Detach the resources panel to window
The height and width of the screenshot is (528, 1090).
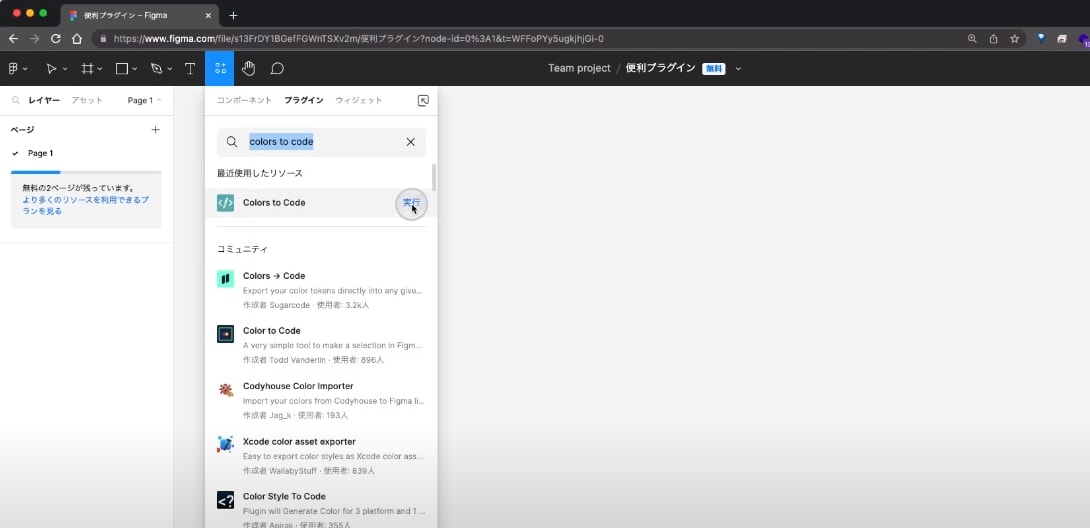423,101
